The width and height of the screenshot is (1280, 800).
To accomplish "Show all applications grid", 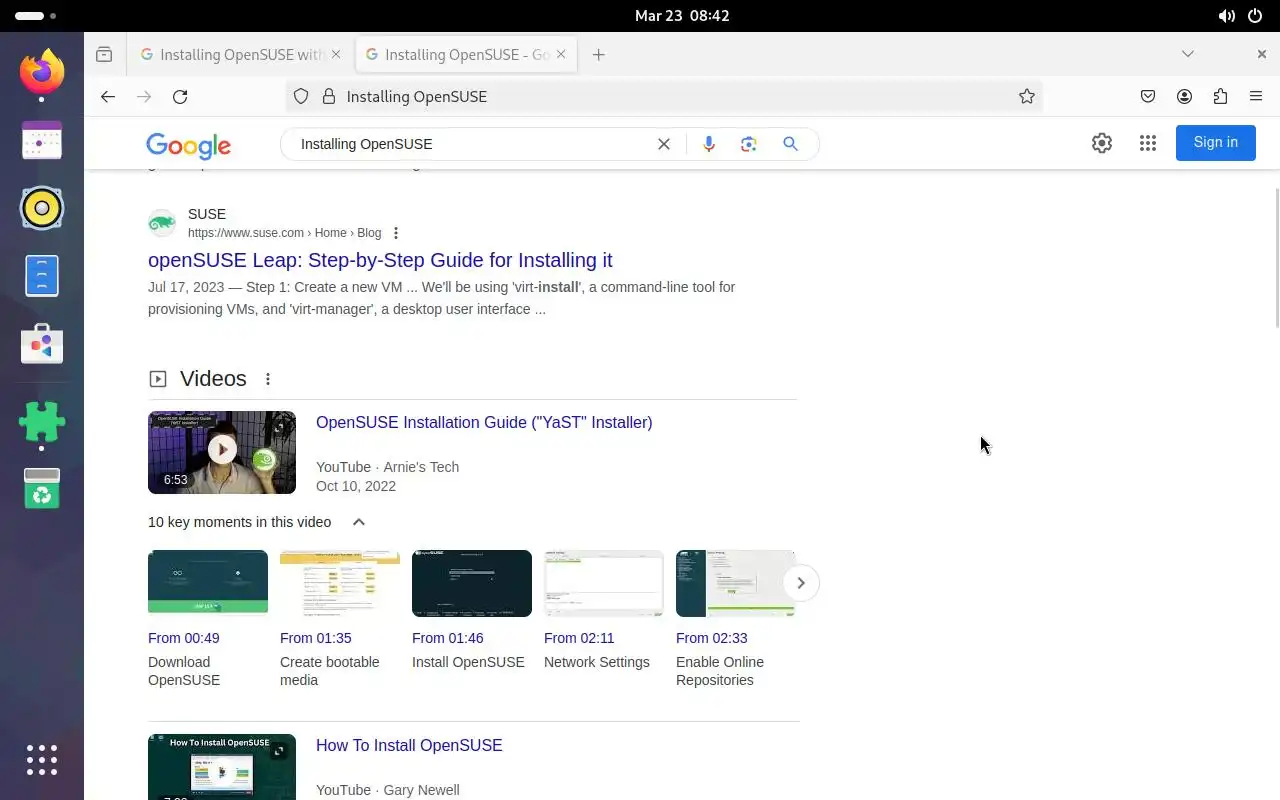I will tap(42, 760).
